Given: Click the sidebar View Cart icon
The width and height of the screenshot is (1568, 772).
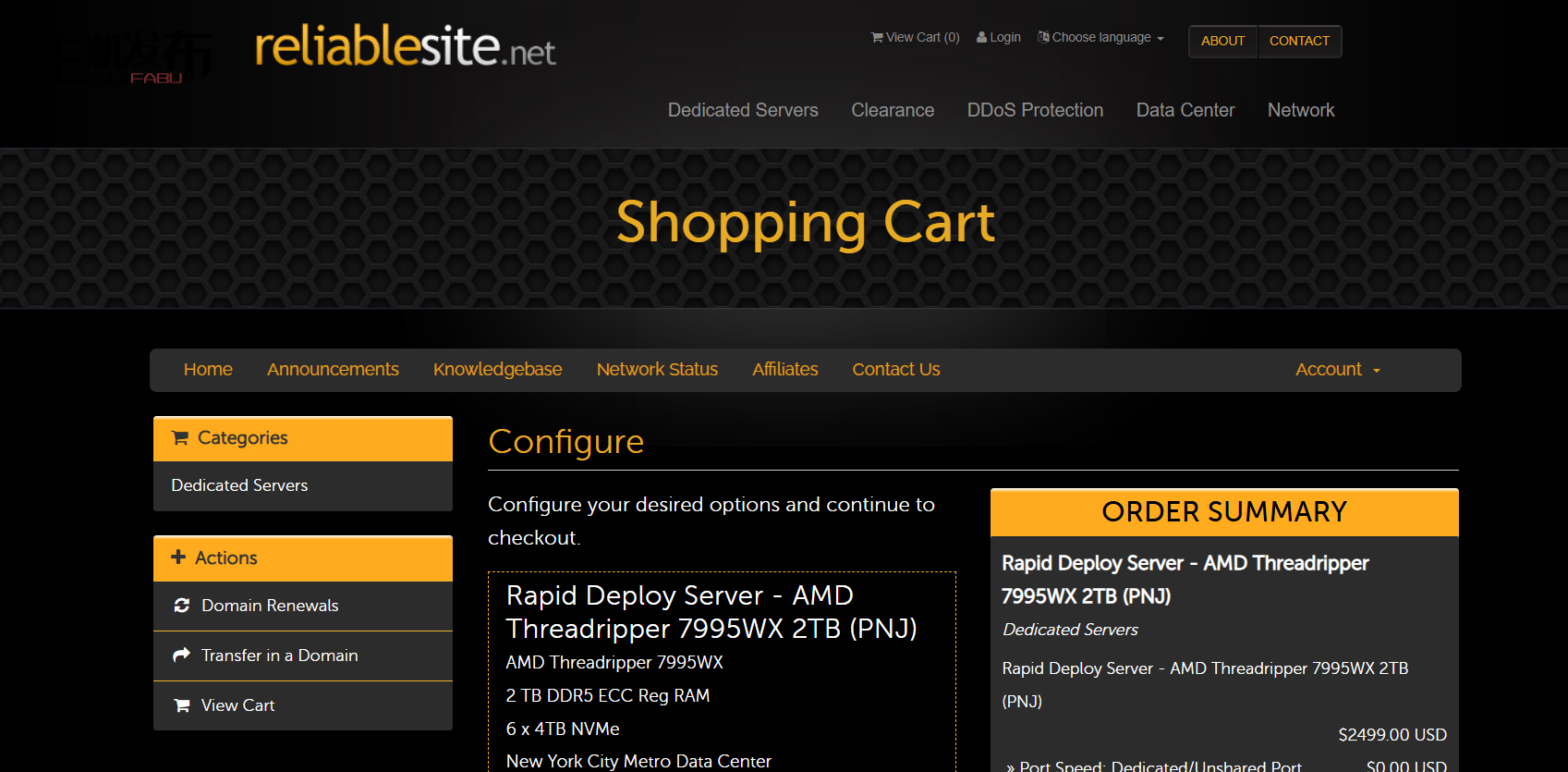Looking at the screenshot, I should coord(182,705).
